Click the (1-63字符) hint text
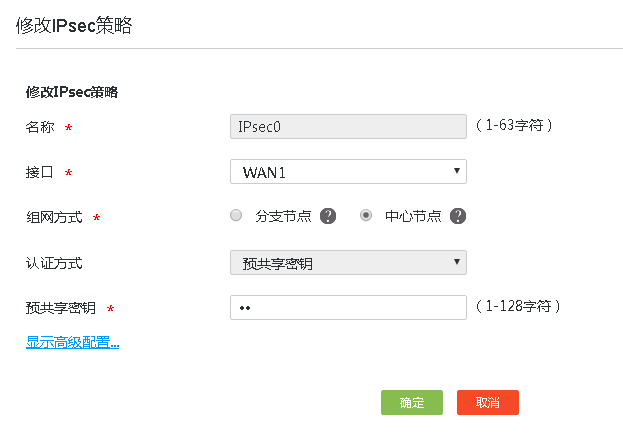Image resolution: width=623 pixels, height=434 pixels. click(x=514, y=126)
